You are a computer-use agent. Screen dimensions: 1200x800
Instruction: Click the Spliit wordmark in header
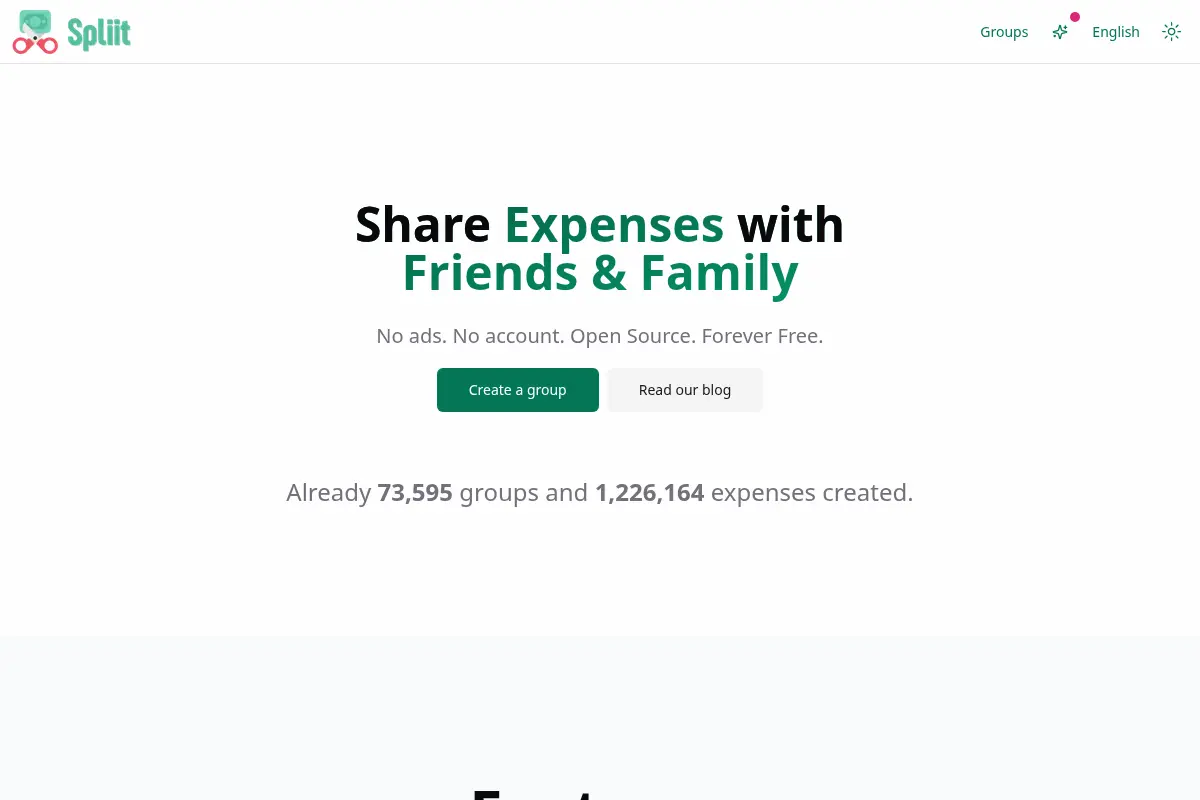(x=99, y=33)
